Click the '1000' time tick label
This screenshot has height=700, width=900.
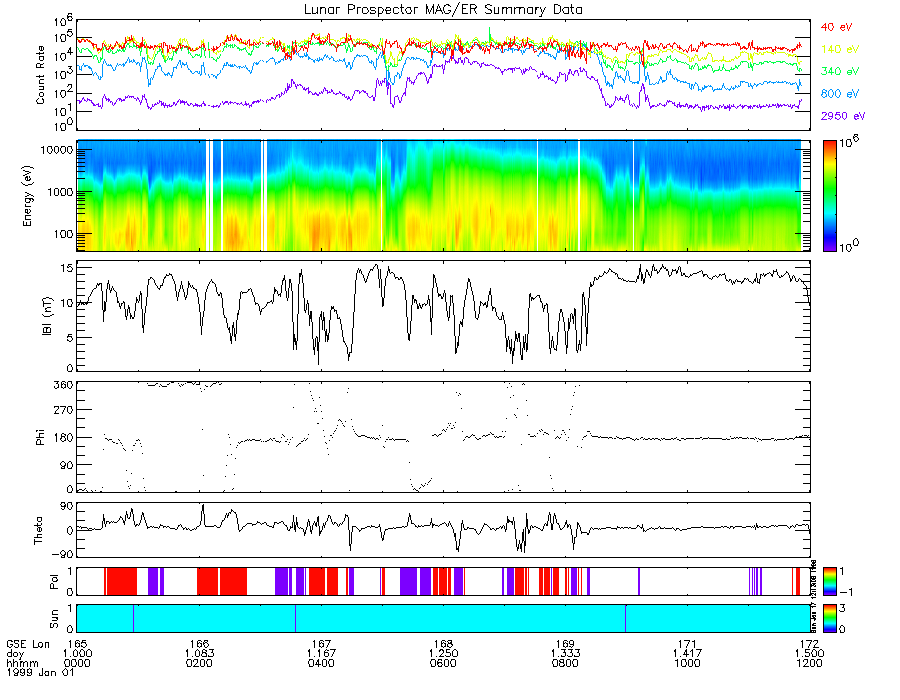[687, 663]
